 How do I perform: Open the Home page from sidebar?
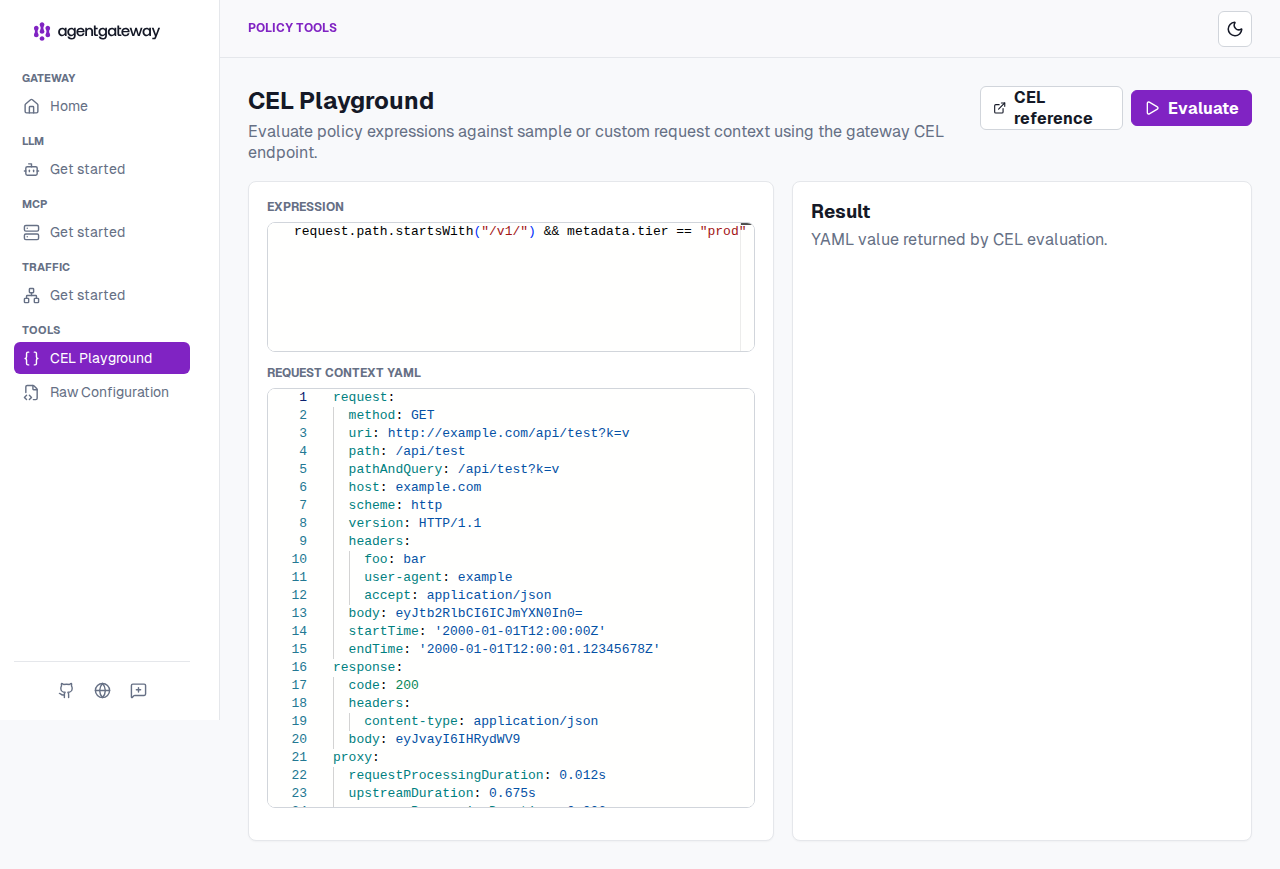[102, 106]
